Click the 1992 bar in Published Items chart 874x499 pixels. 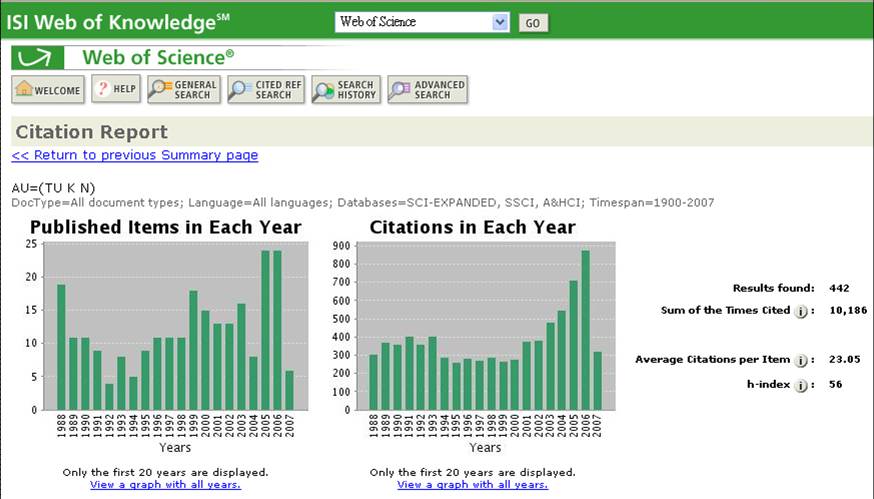pyautogui.click(x=109, y=397)
